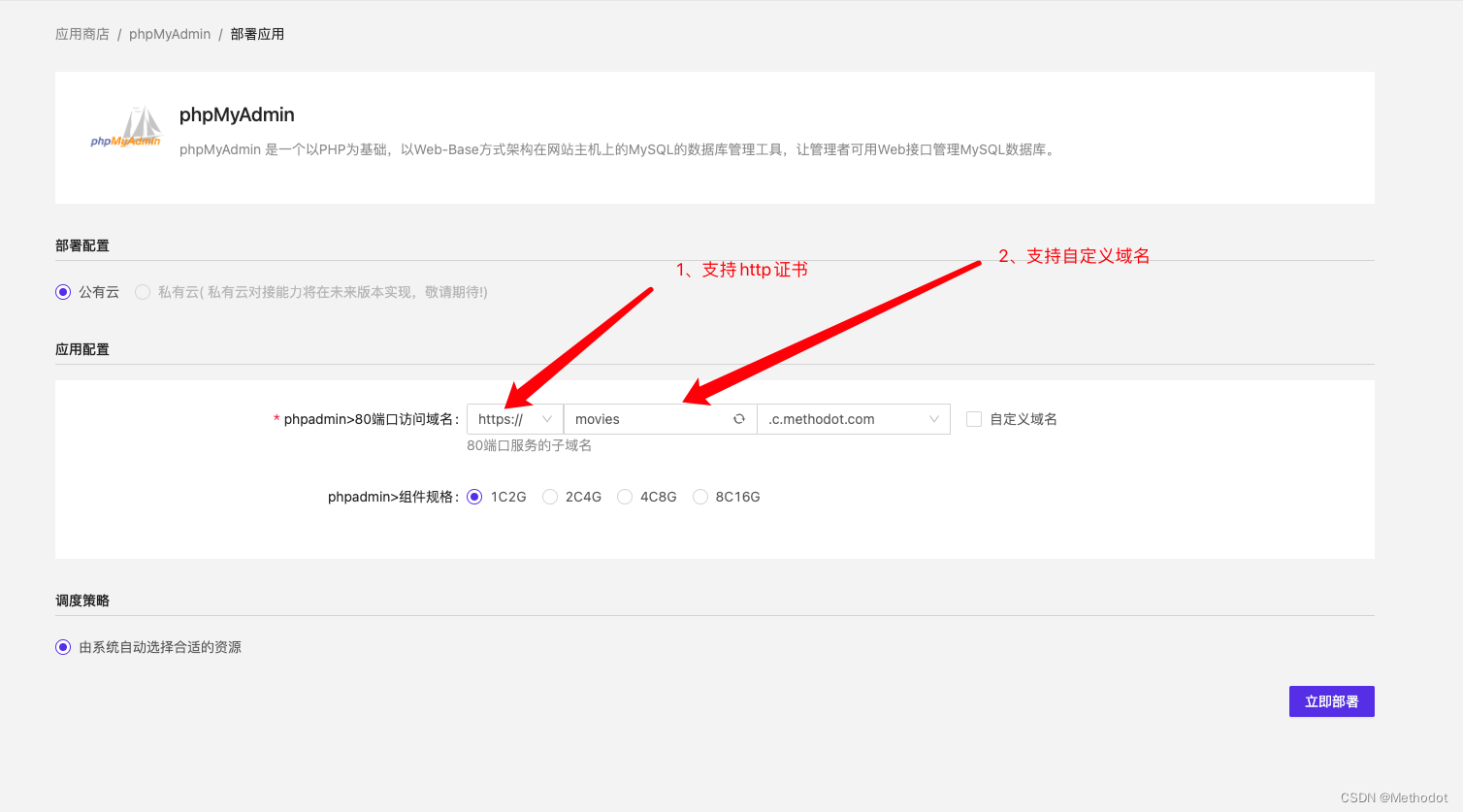Viewport: 1463px width, 812px height.
Task: Select the 1C2G component spec
Action: click(x=474, y=497)
